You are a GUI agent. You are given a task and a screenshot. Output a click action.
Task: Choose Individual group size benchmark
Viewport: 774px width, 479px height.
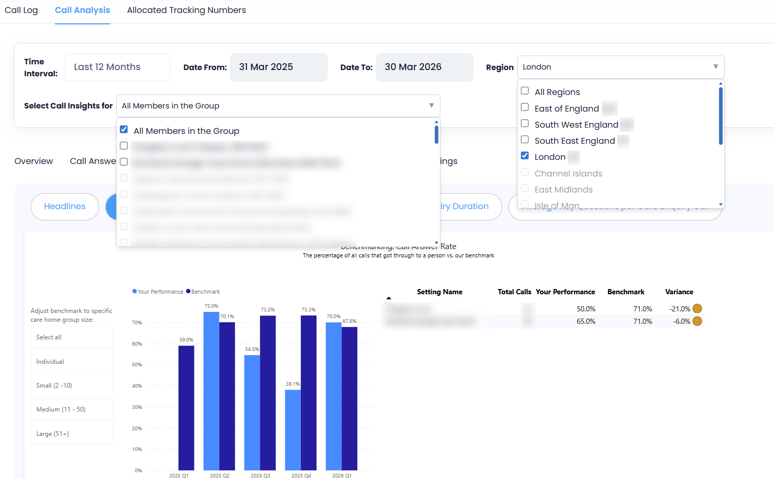pyautogui.click(x=72, y=361)
